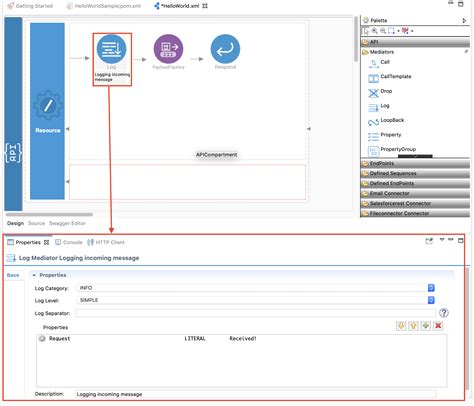The height and width of the screenshot is (406, 474).
Task: Select the PayloadFactory mediator node
Action: (x=168, y=49)
